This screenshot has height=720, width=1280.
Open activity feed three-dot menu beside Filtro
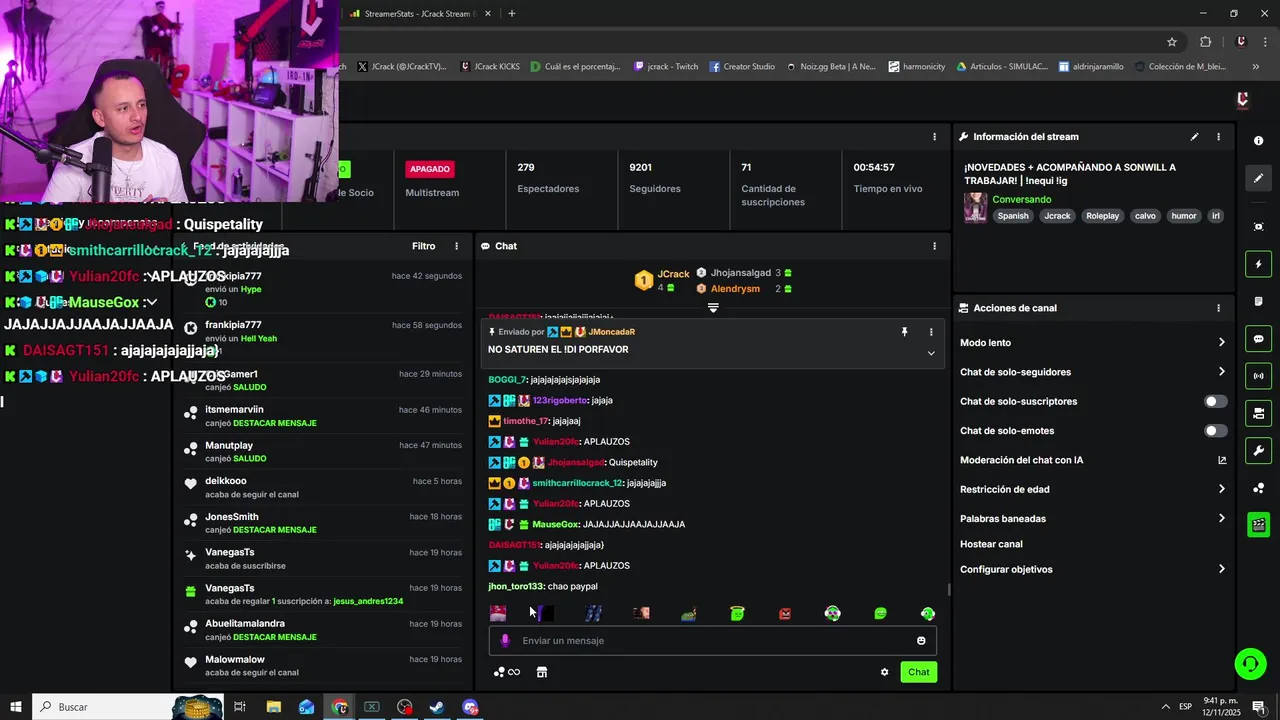coord(456,246)
